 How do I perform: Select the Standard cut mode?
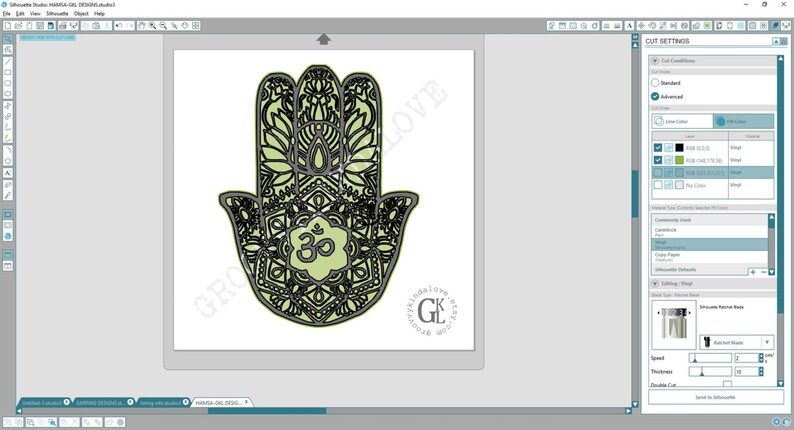click(655, 83)
